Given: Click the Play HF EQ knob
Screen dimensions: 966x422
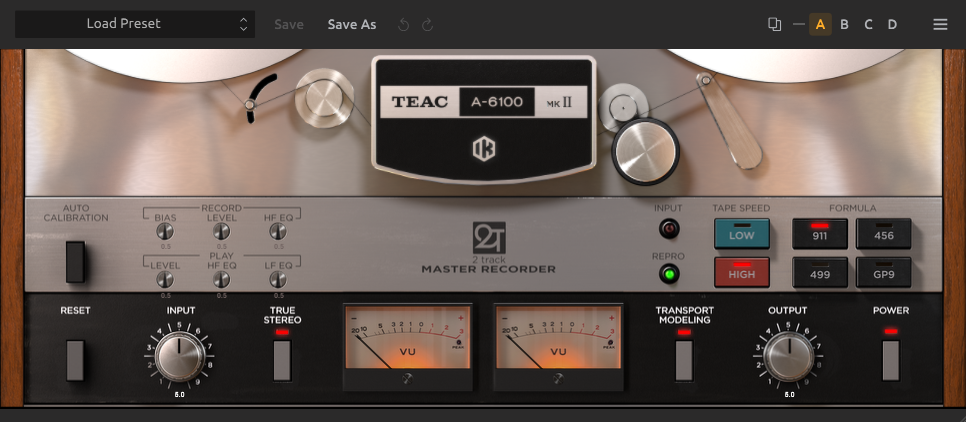Looking at the screenshot, I should (x=221, y=280).
